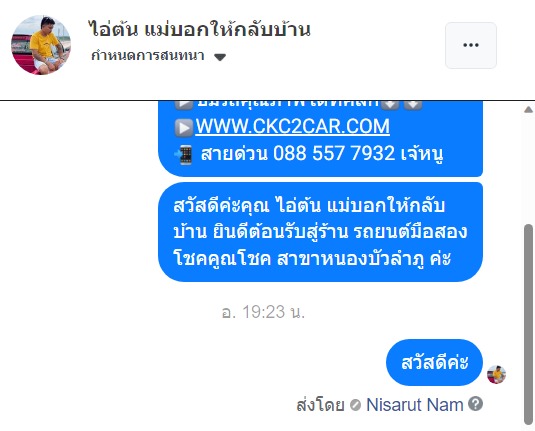The width and height of the screenshot is (535, 431).
Task: Click the contact name in header
Action: (200, 29)
